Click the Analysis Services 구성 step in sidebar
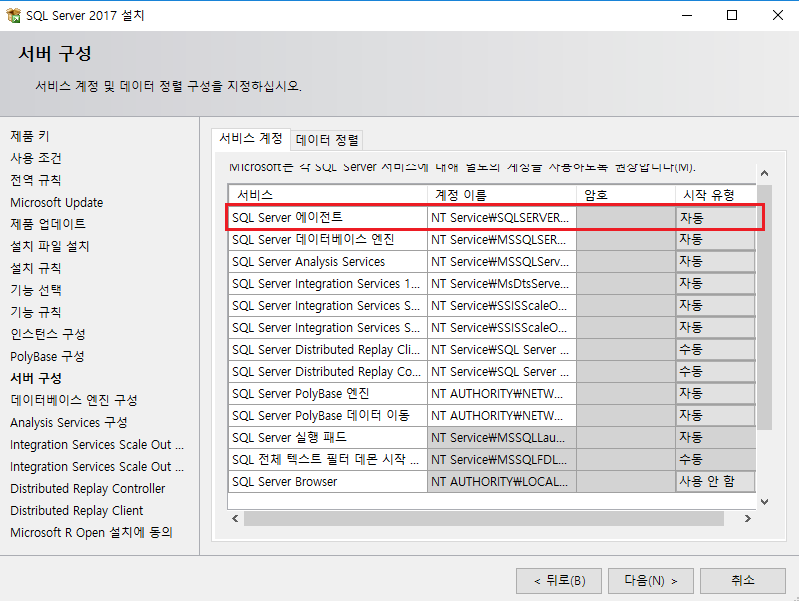This screenshot has height=601, width=799. (x=69, y=423)
